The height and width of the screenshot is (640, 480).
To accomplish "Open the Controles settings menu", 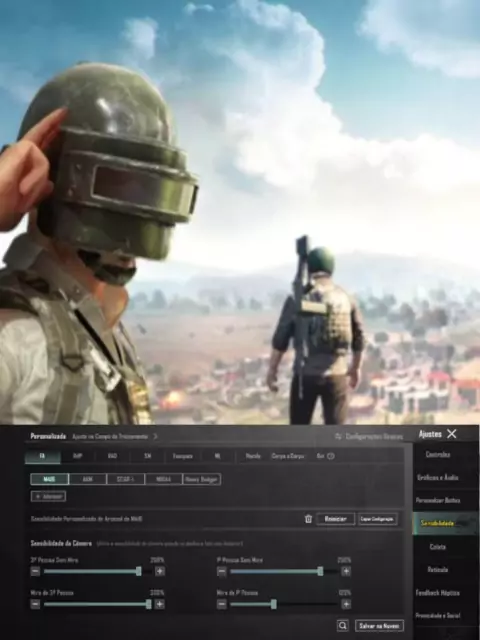I will 438,454.
